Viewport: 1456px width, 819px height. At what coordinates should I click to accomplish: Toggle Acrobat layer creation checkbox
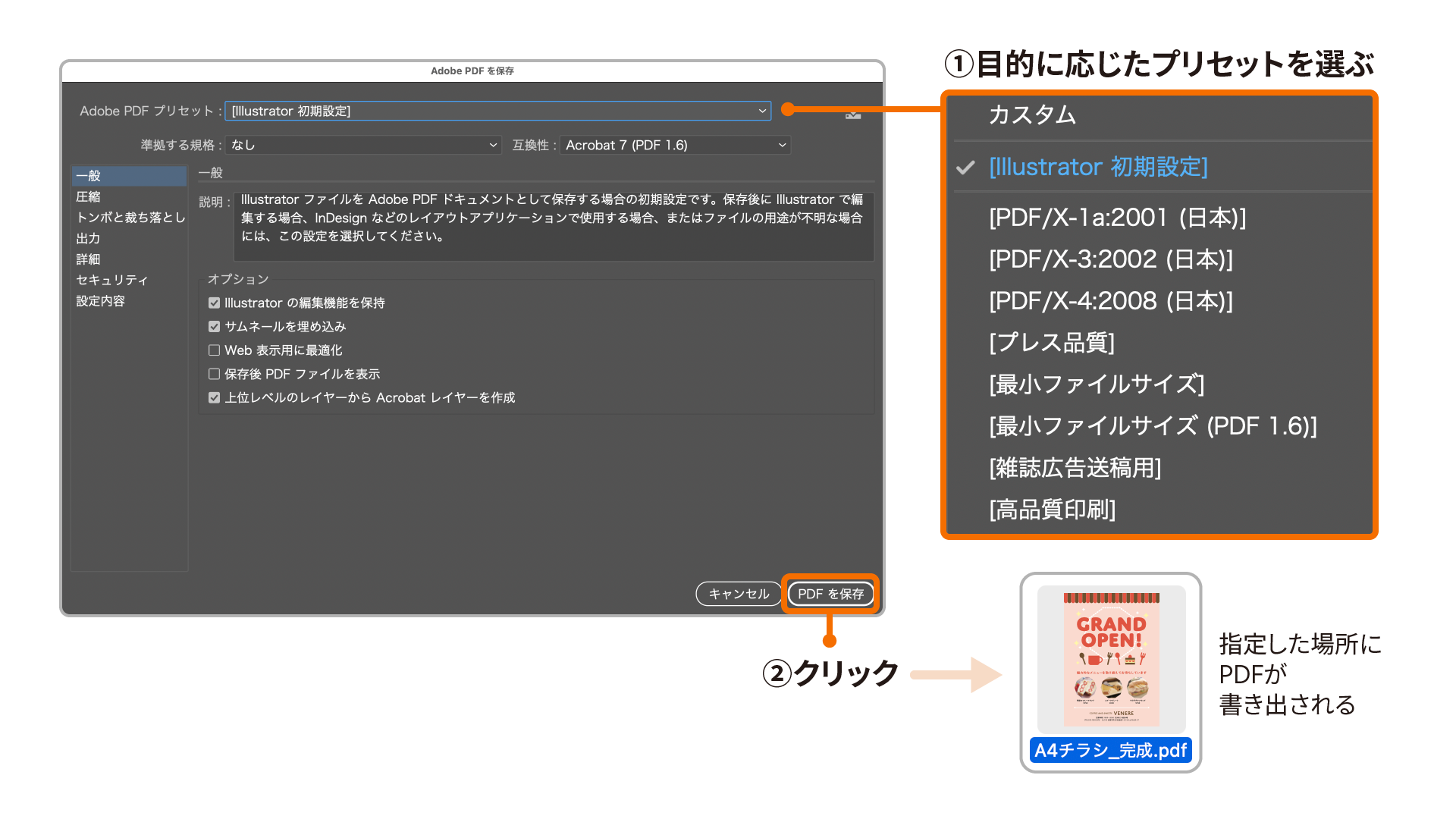point(215,398)
